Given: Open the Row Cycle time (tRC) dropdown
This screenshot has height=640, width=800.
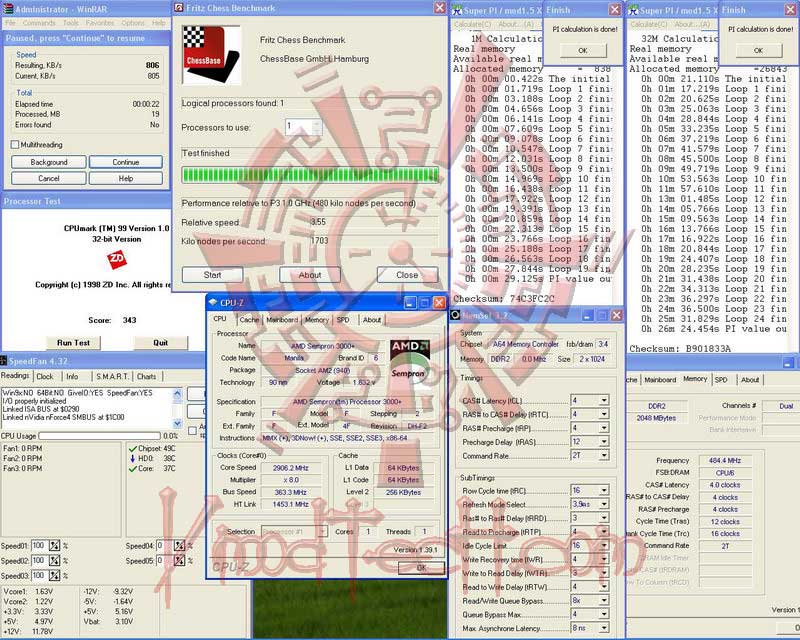Looking at the screenshot, I should click(604, 490).
